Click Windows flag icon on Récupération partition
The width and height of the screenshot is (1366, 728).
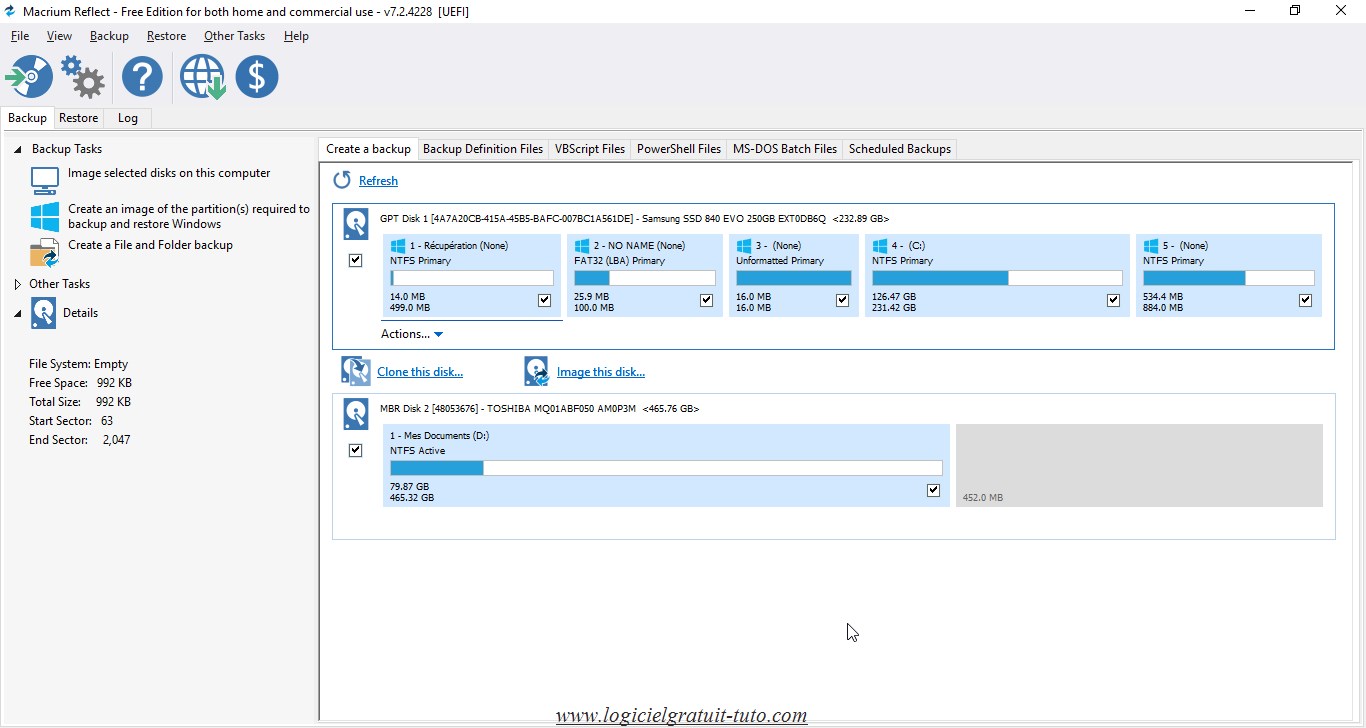397,245
